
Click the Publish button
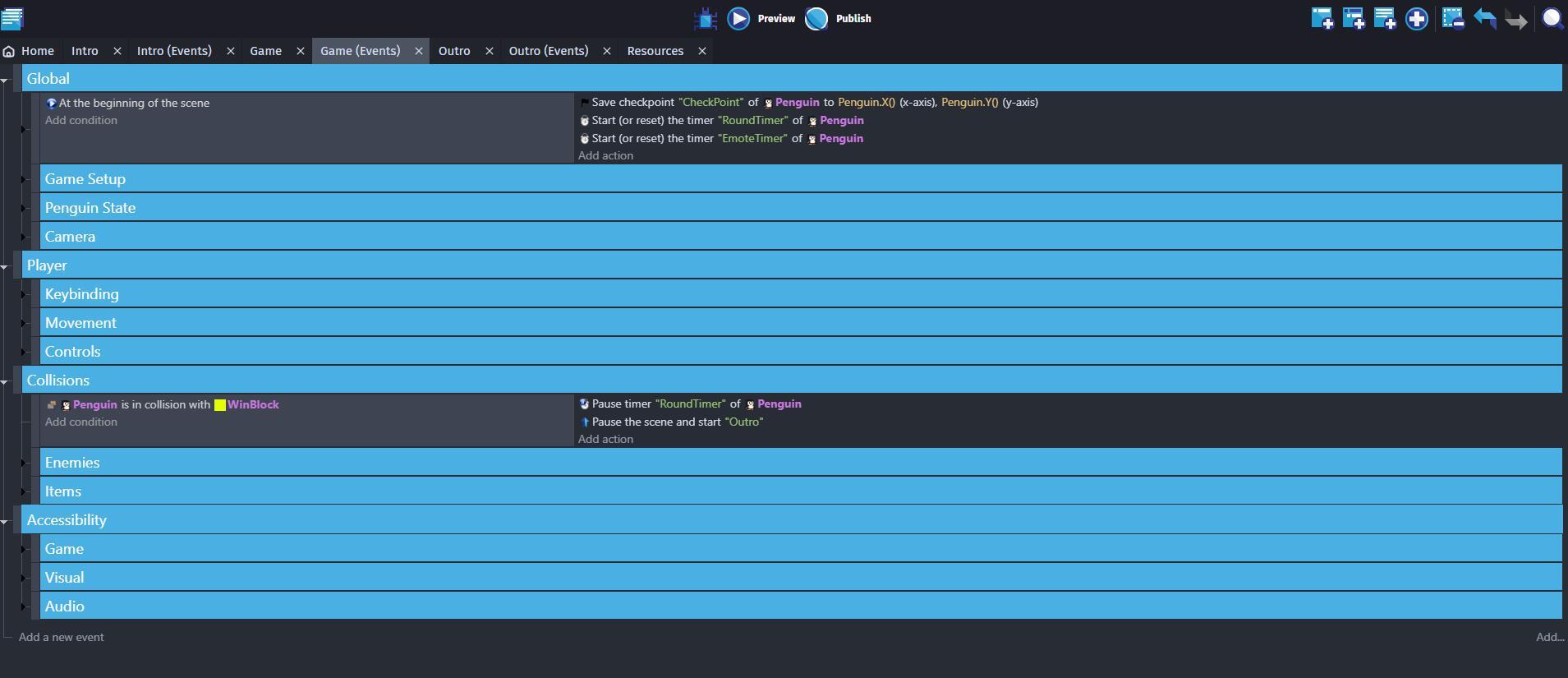(839, 18)
